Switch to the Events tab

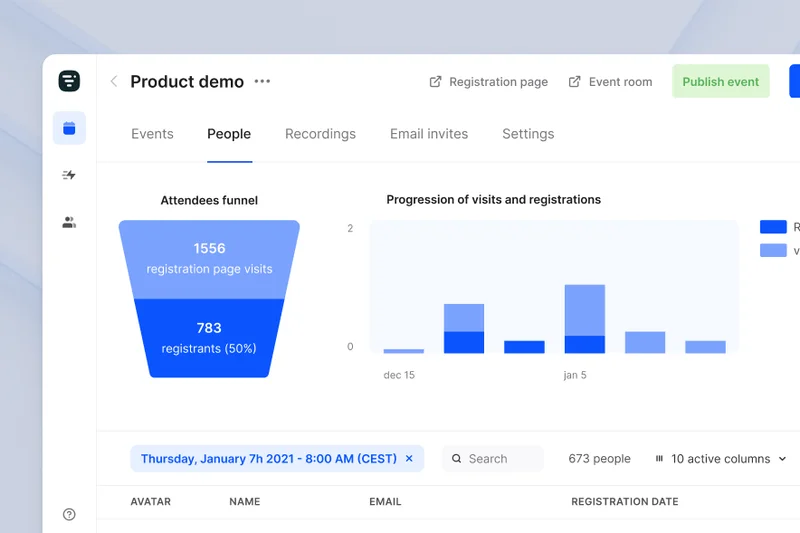152,134
